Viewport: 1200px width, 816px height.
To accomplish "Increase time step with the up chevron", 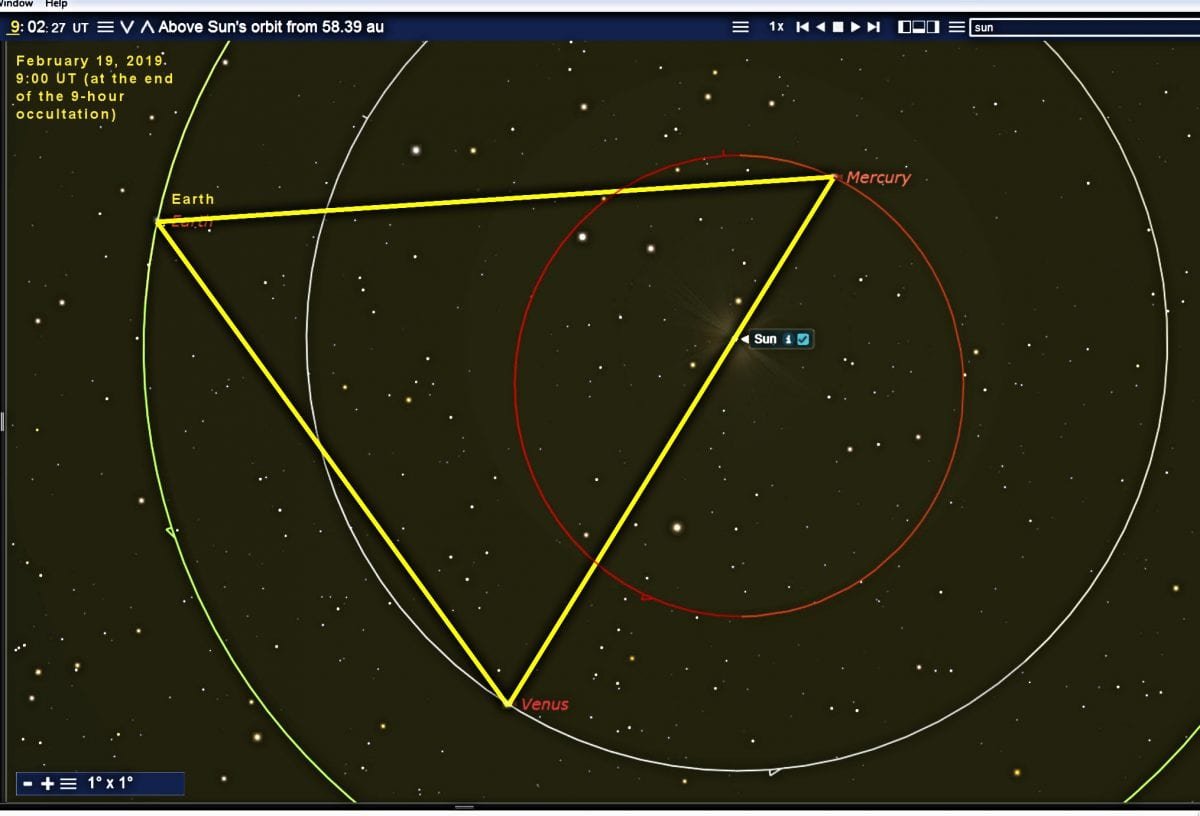I will point(148,27).
